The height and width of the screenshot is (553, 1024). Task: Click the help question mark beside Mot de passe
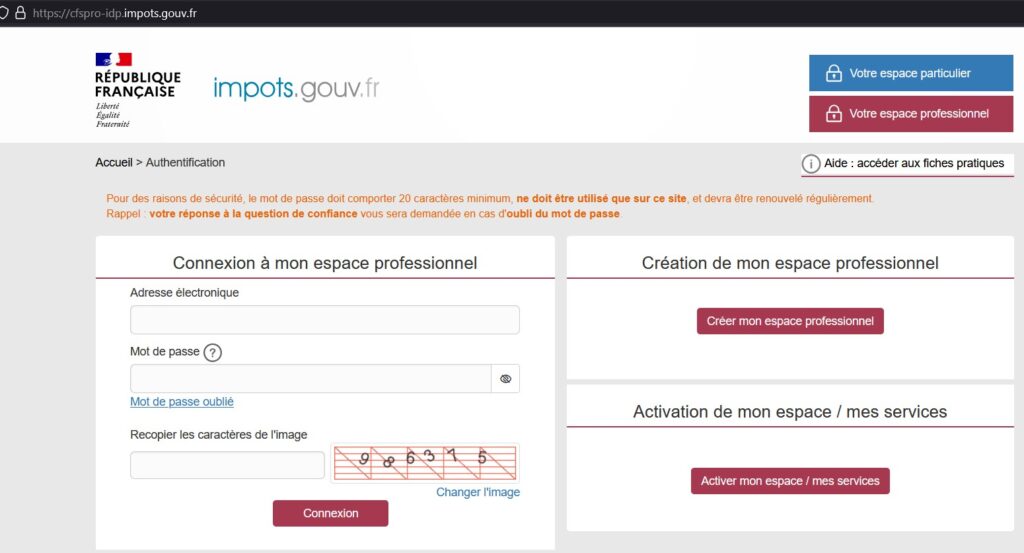212,353
